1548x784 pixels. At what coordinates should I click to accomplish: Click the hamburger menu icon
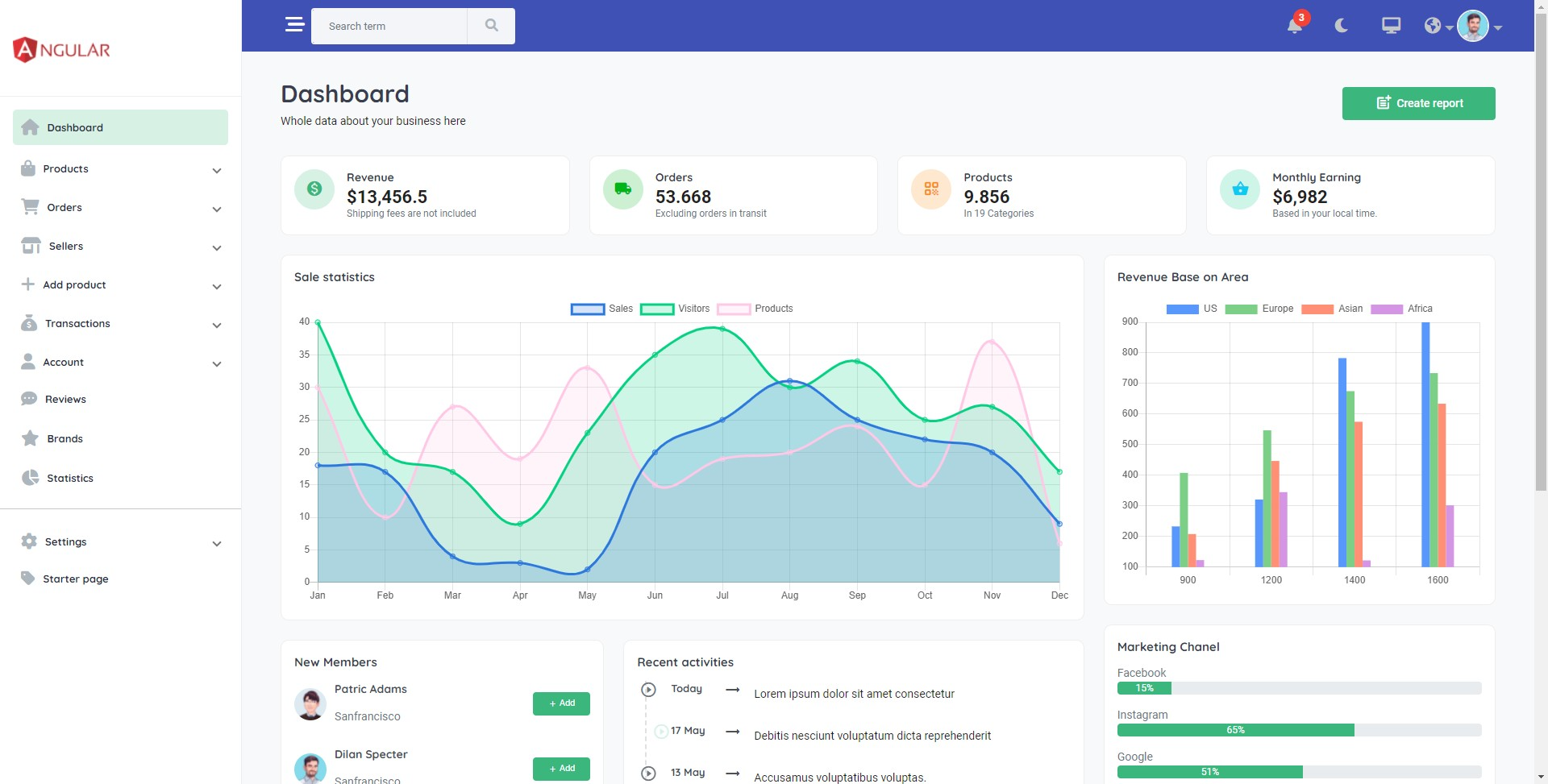(x=295, y=25)
